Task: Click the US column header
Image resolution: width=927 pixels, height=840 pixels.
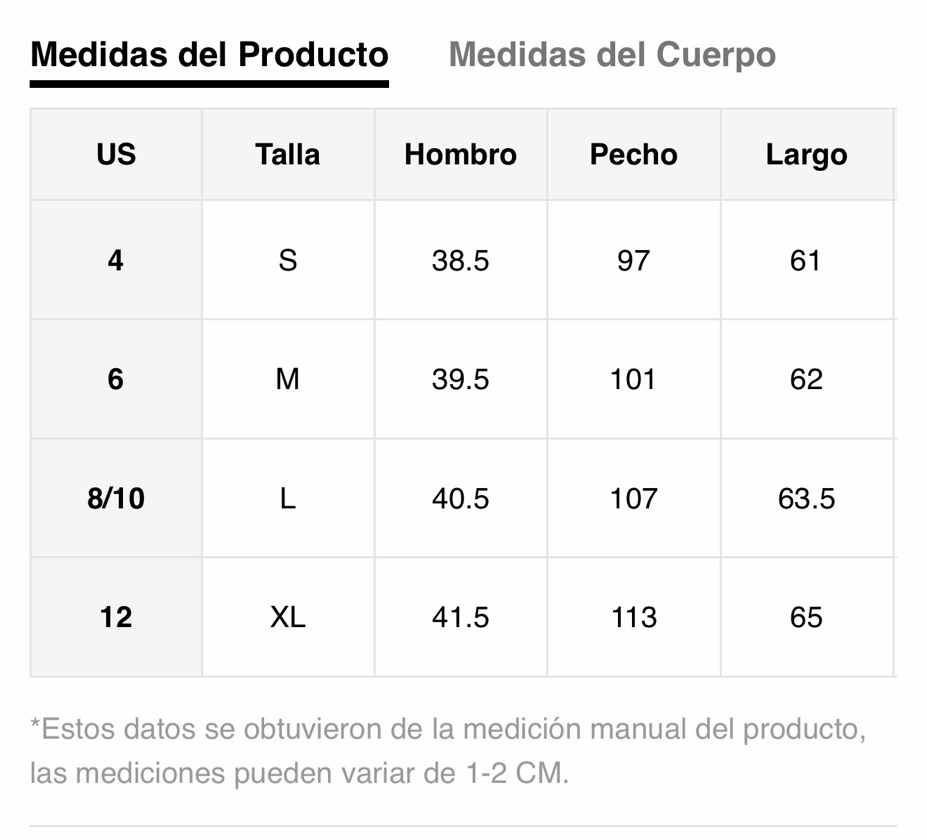Action: [x=116, y=154]
